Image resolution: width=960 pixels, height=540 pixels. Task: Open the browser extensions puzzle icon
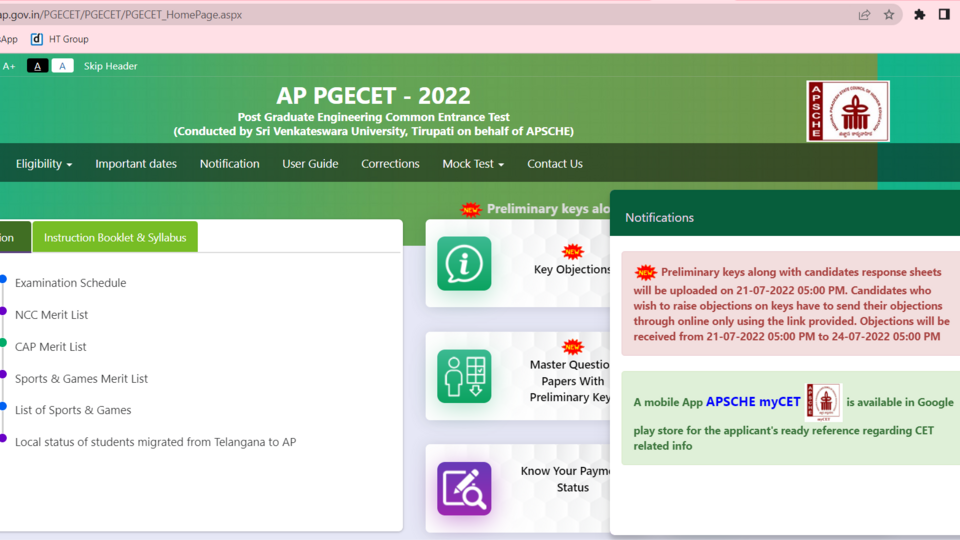tap(920, 15)
